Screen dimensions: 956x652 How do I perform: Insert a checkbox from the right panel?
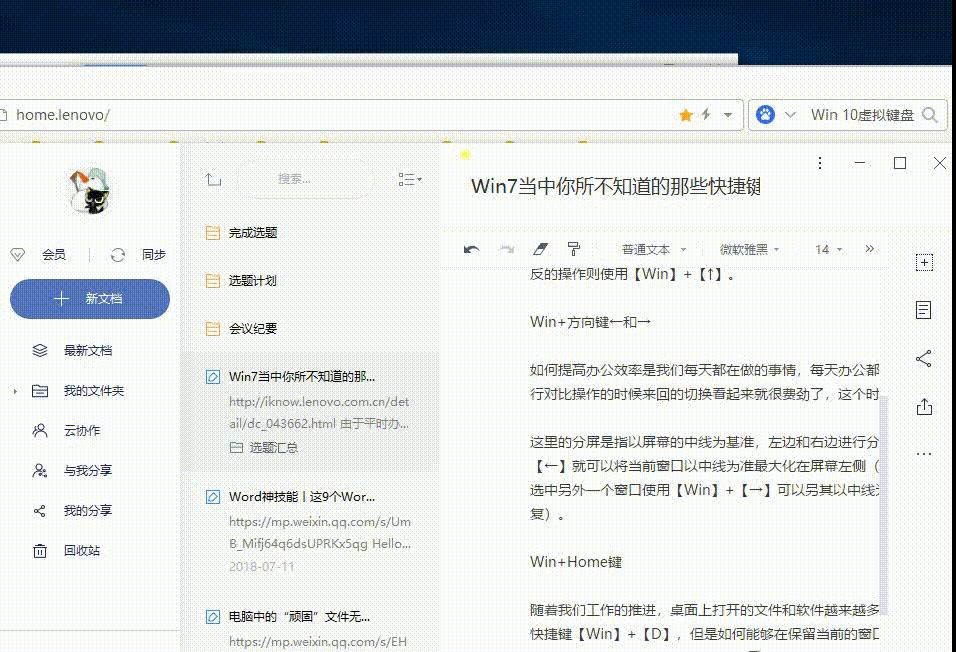click(923, 262)
